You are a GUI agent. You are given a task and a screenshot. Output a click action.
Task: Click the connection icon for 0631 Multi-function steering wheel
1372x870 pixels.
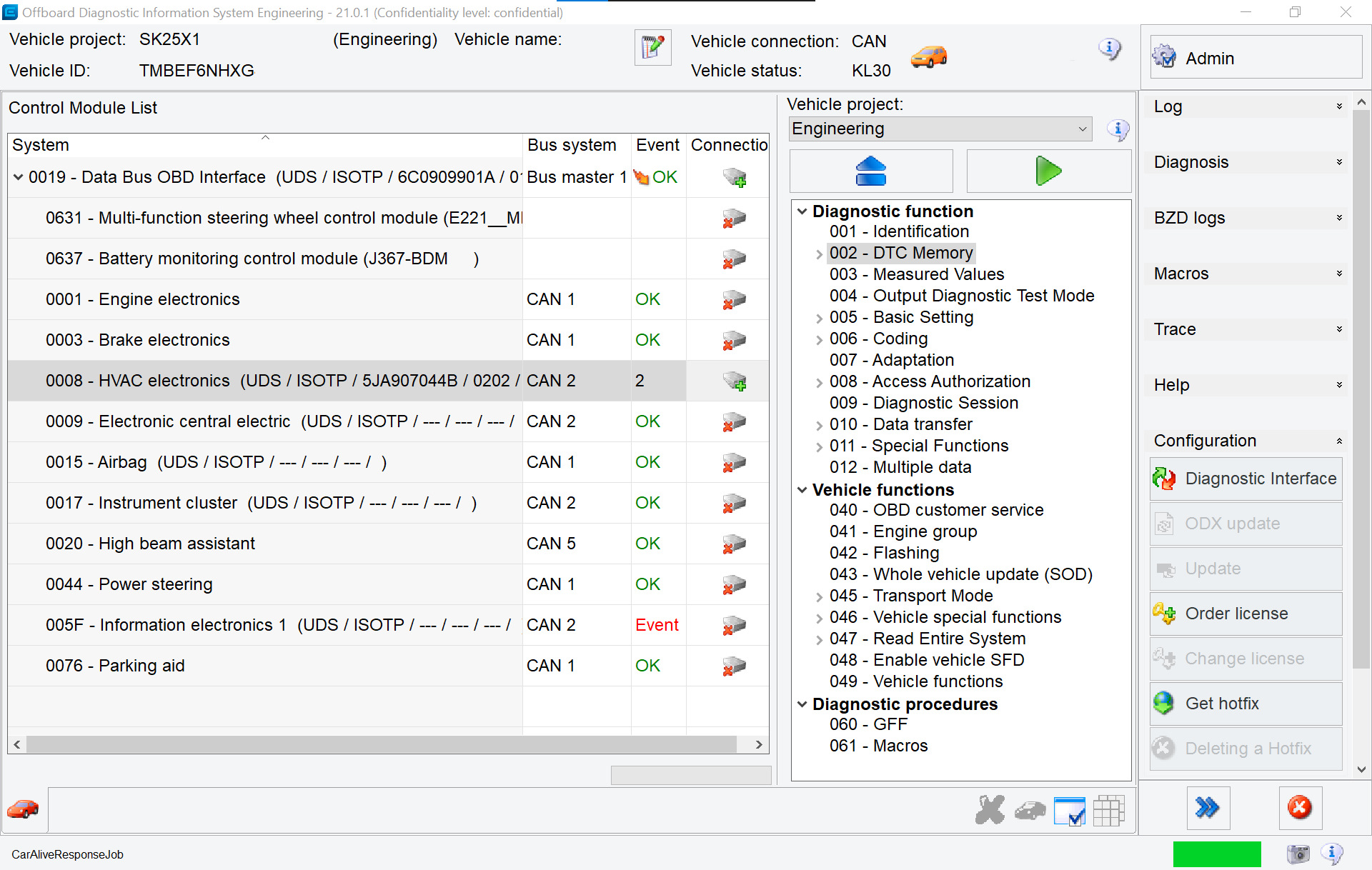tap(734, 218)
